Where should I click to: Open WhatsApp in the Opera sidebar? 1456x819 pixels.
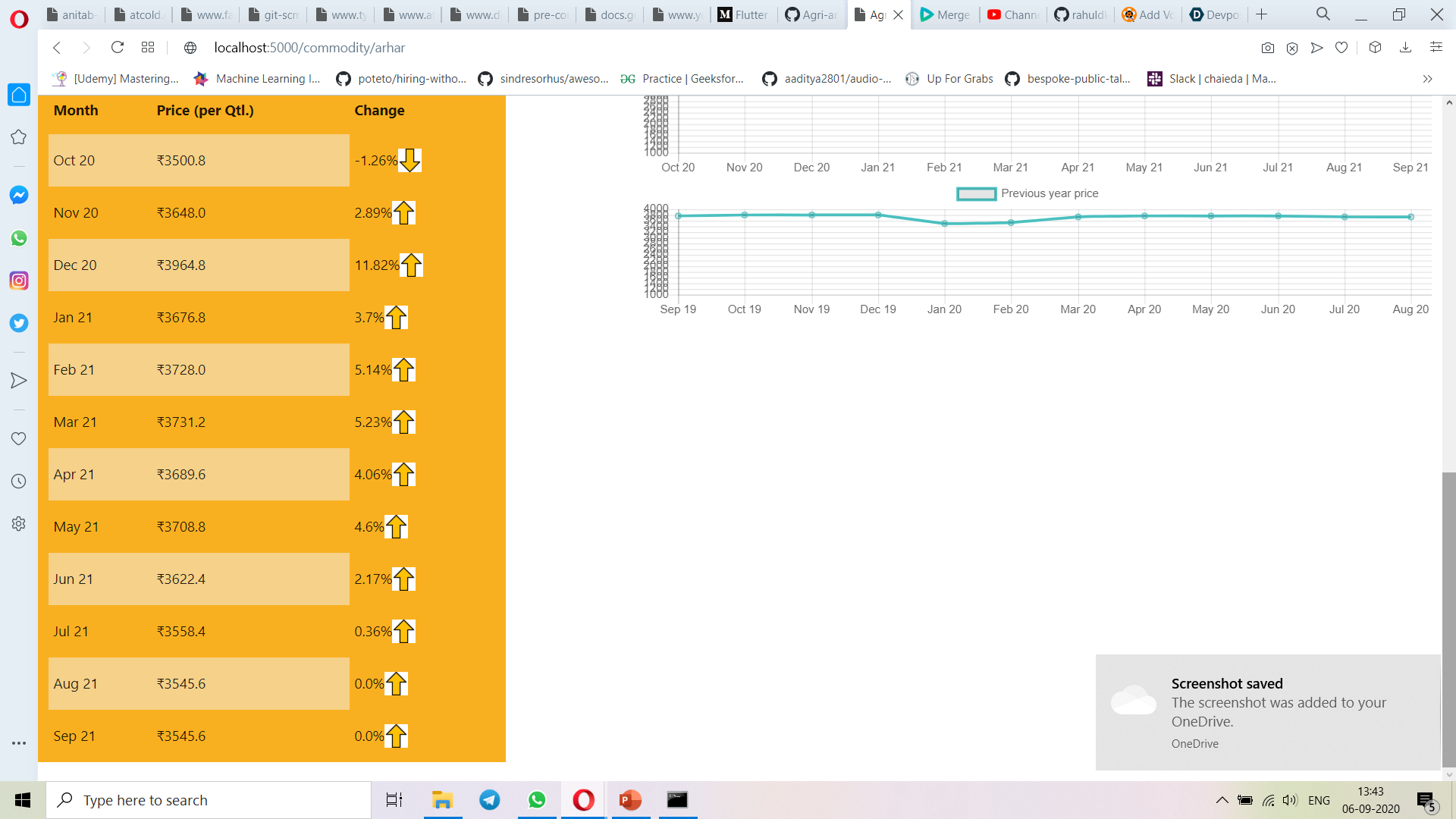pos(19,238)
